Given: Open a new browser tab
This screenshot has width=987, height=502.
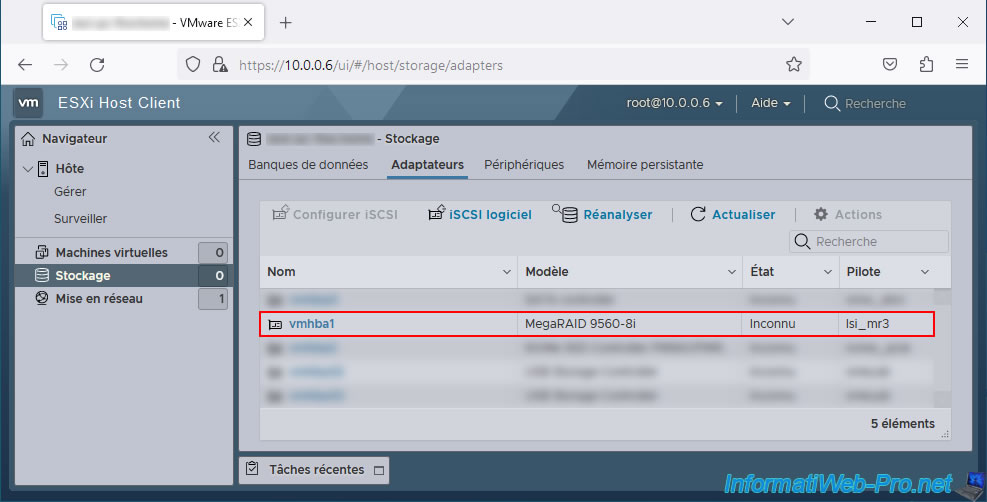Looking at the screenshot, I should click(x=285, y=23).
